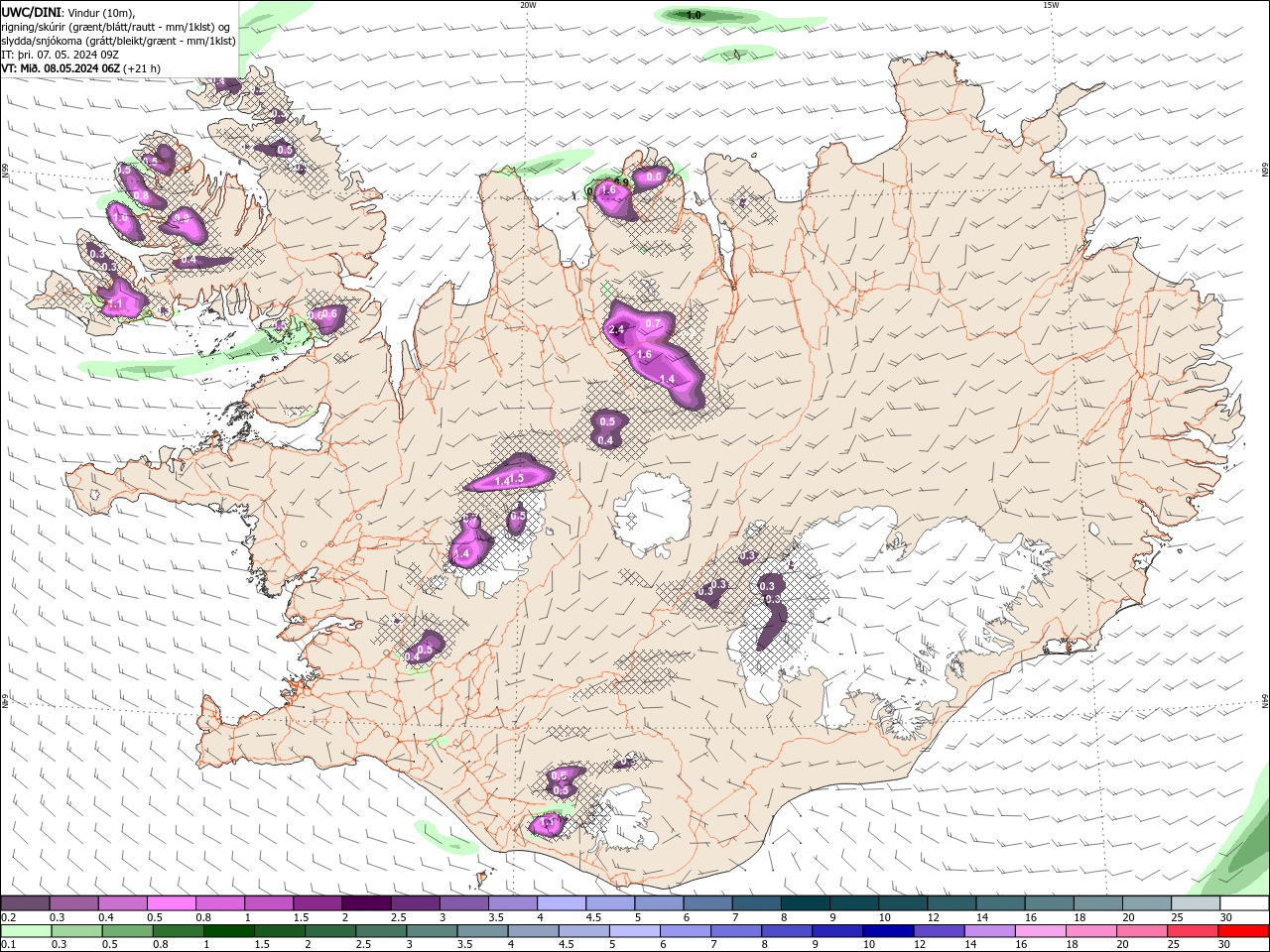The width and height of the screenshot is (1270, 952).
Task: Select the 'IT: þri. 07. 05. 2024 09Z' line
Action: pyautogui.click(x=60, y=55)
